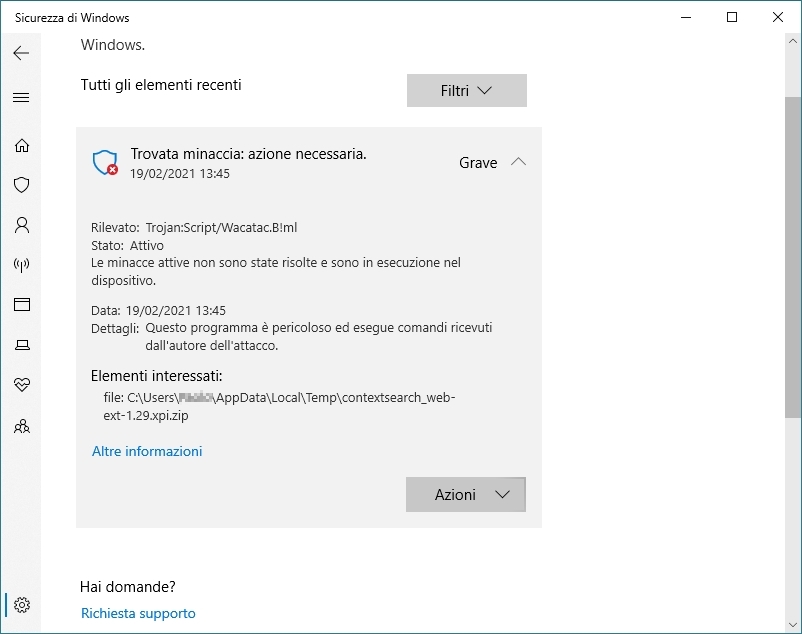Viewport: 802px width, 634px height.
Task: Click the 'Tutti gli elementi recenti' heading
Action: click(161, 85)
